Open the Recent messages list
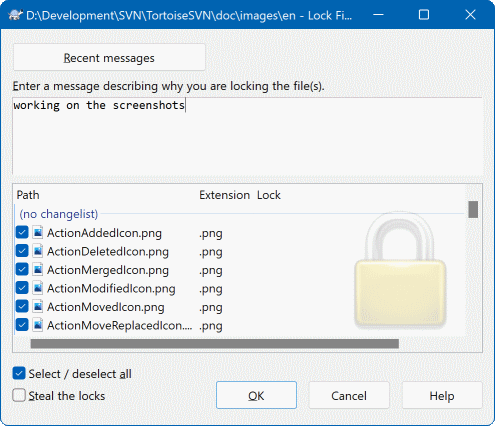 pyautogui.click(x=109, y=58)
